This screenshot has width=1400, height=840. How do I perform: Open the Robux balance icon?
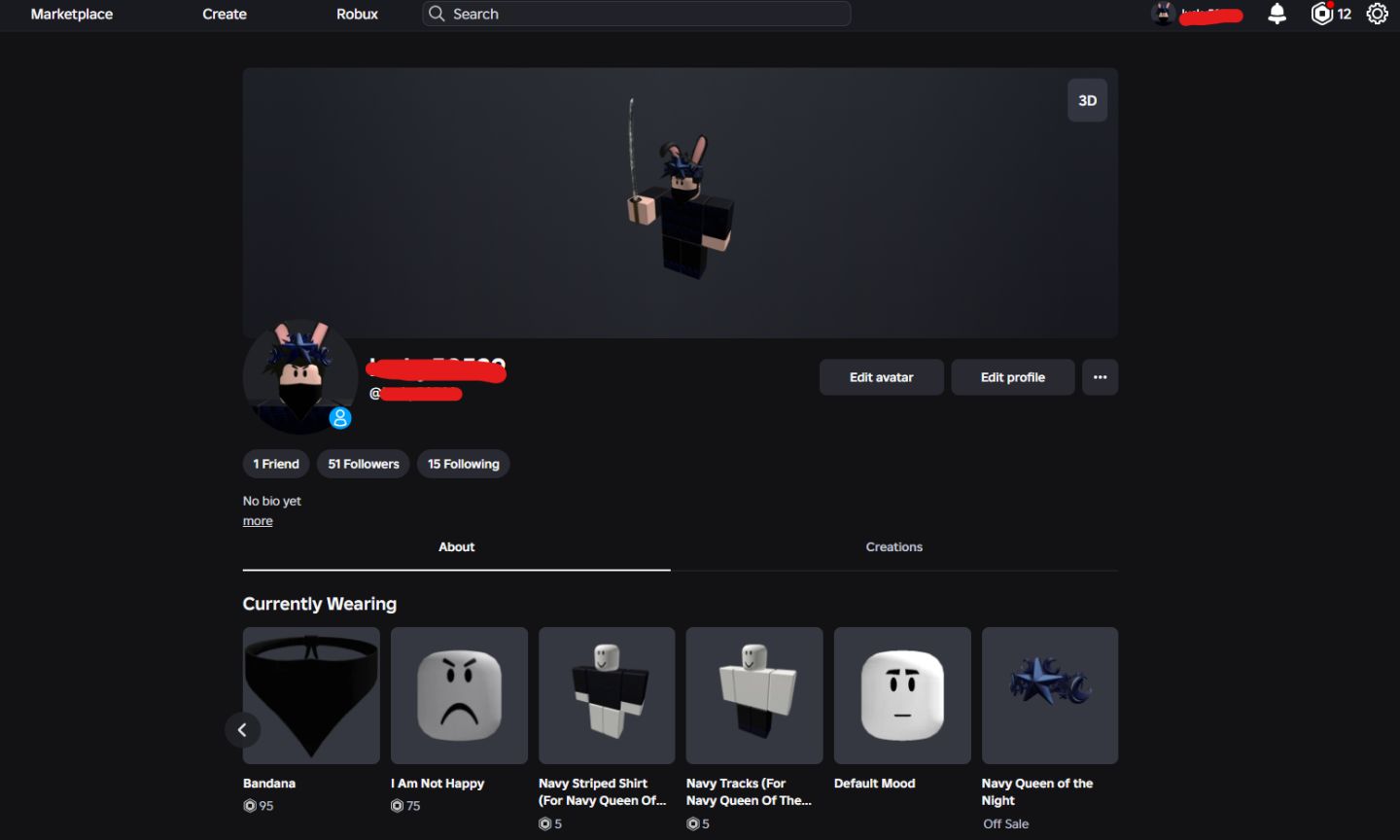(x=1322, y=14)
